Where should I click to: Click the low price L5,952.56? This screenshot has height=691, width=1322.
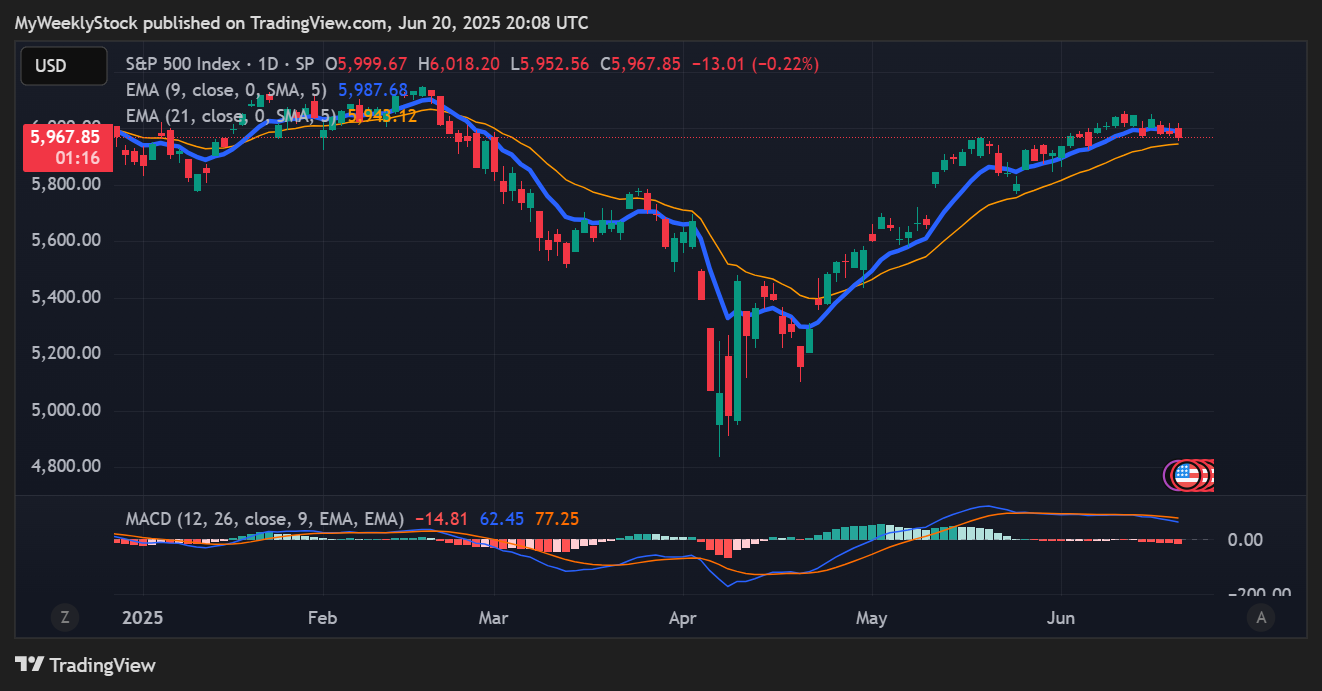click(x=550, y=63)
